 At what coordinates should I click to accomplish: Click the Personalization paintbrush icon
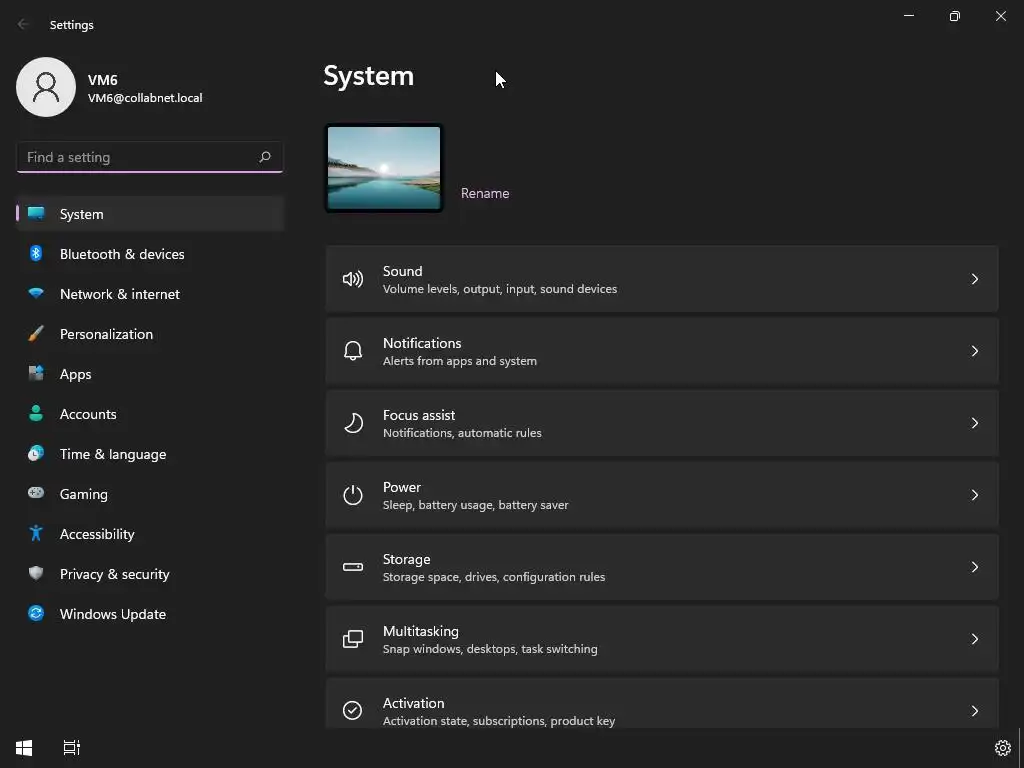coord(36,334)
